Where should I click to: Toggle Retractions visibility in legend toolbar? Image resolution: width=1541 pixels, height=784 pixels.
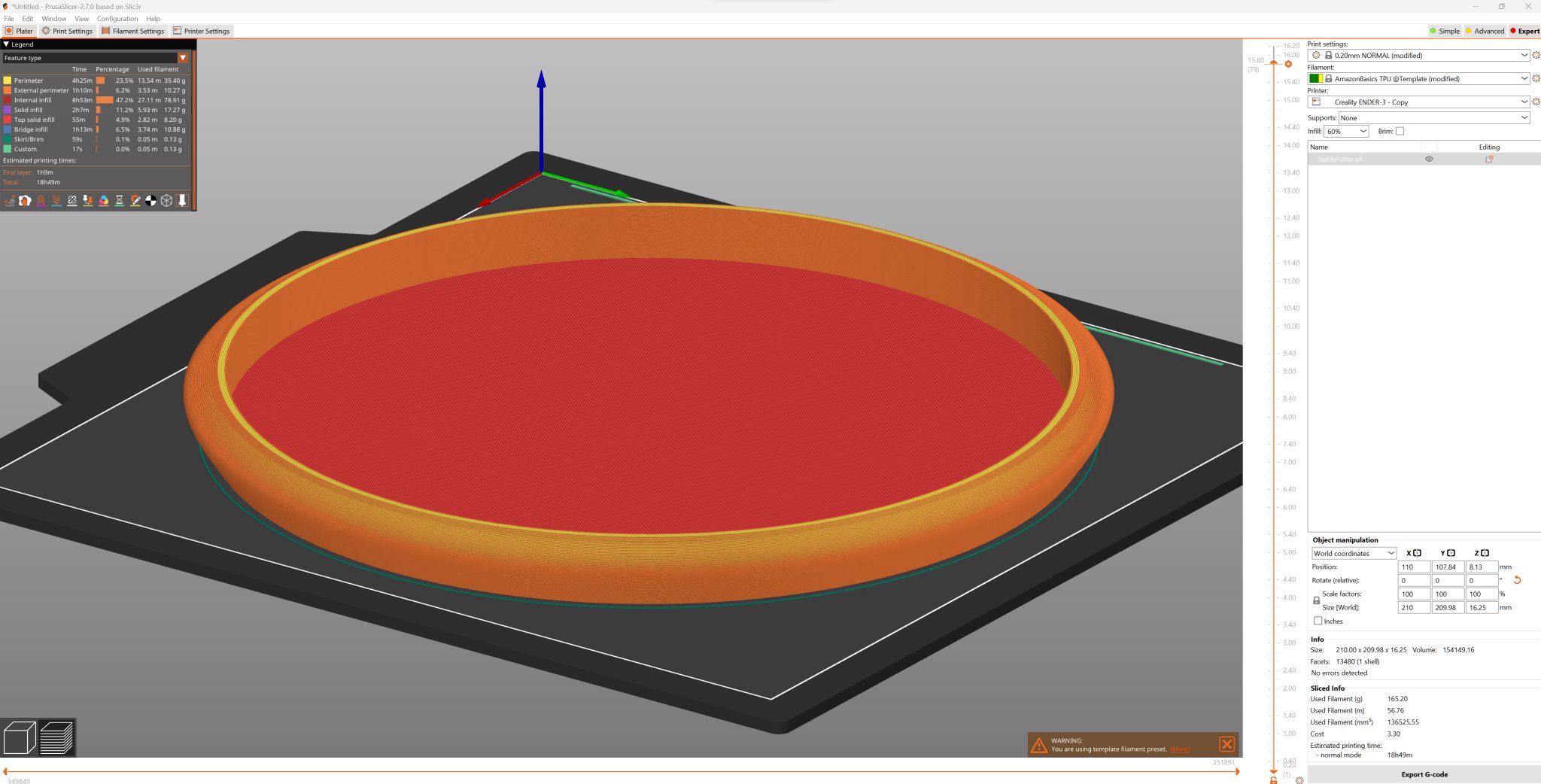tap(41, 200)
